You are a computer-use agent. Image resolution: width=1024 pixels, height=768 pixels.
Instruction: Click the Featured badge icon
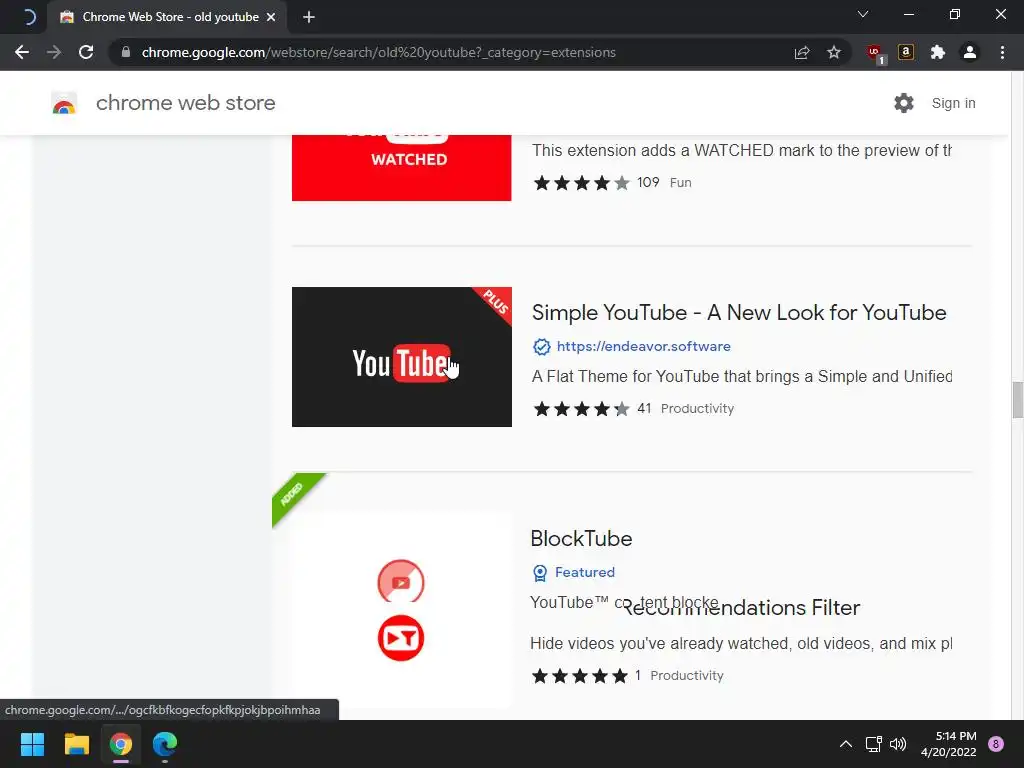pyautogui.click(x=540, y=573)
